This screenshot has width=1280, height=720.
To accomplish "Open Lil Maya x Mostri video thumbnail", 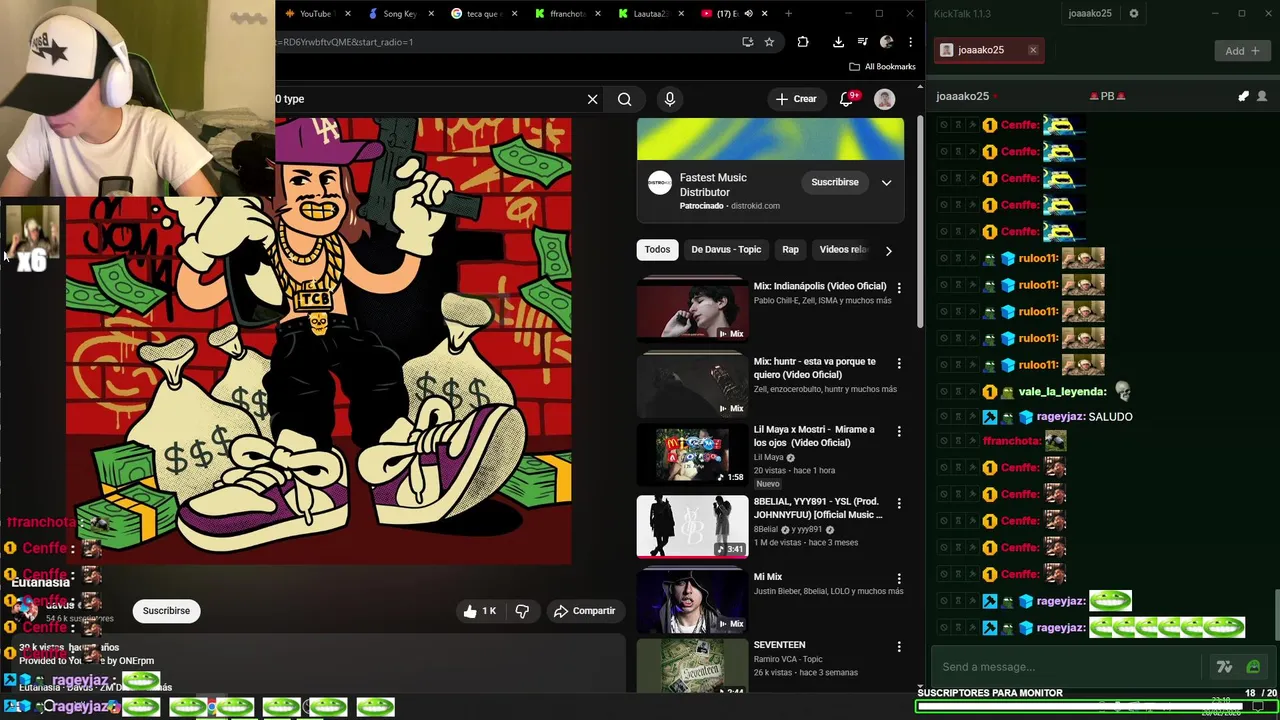I will coord(692,454).
